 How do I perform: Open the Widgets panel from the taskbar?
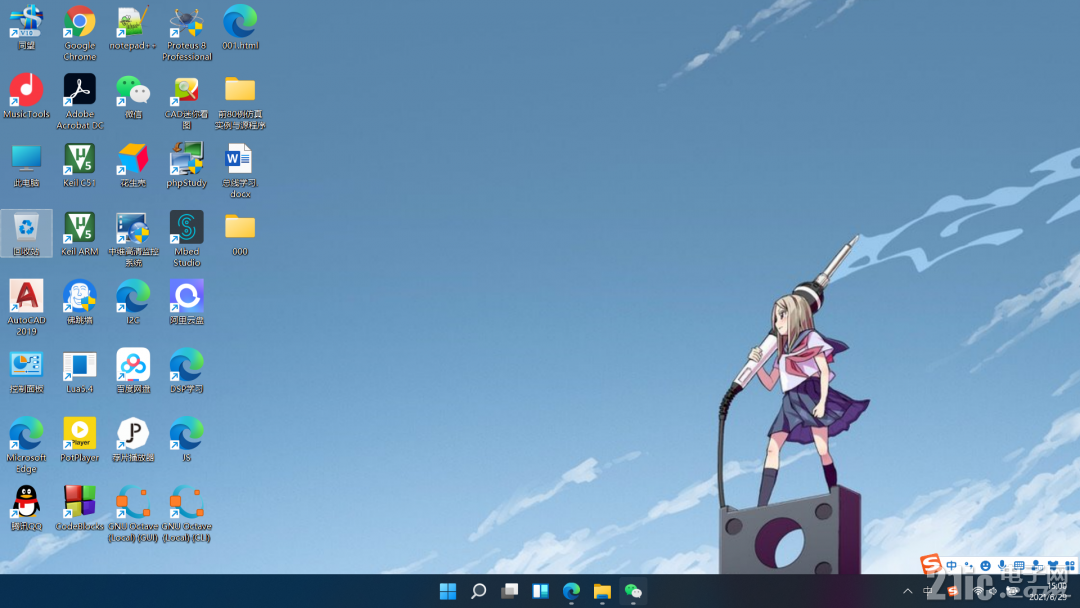tap(541, 591)
